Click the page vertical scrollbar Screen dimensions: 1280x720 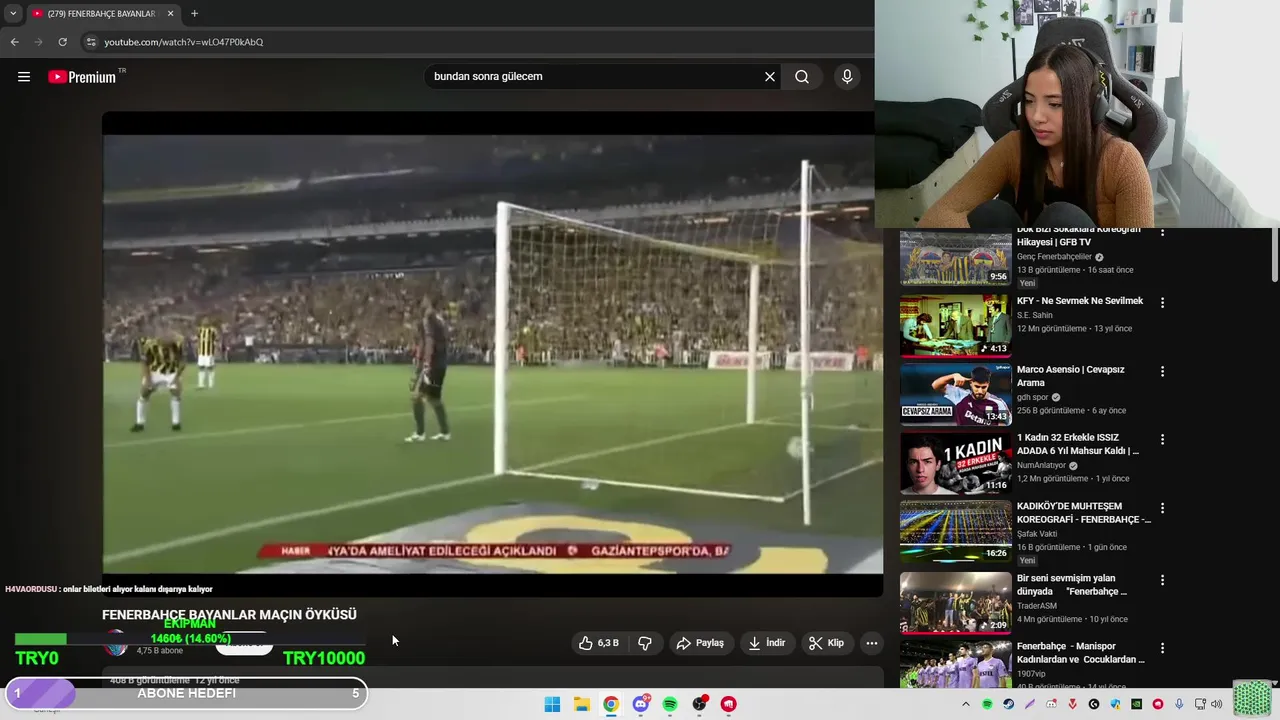(x=1274, y=255)
